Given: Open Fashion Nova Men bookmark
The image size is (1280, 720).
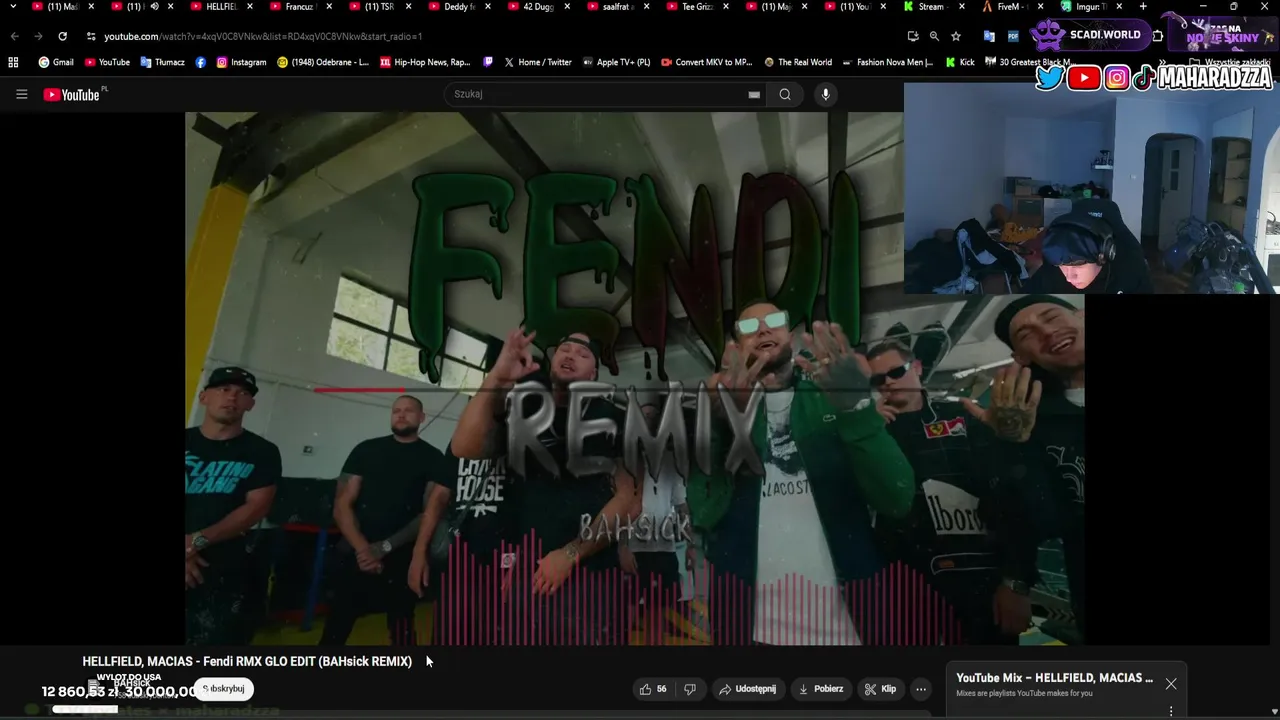Looking at the screenshot, I should click(888, 62).
